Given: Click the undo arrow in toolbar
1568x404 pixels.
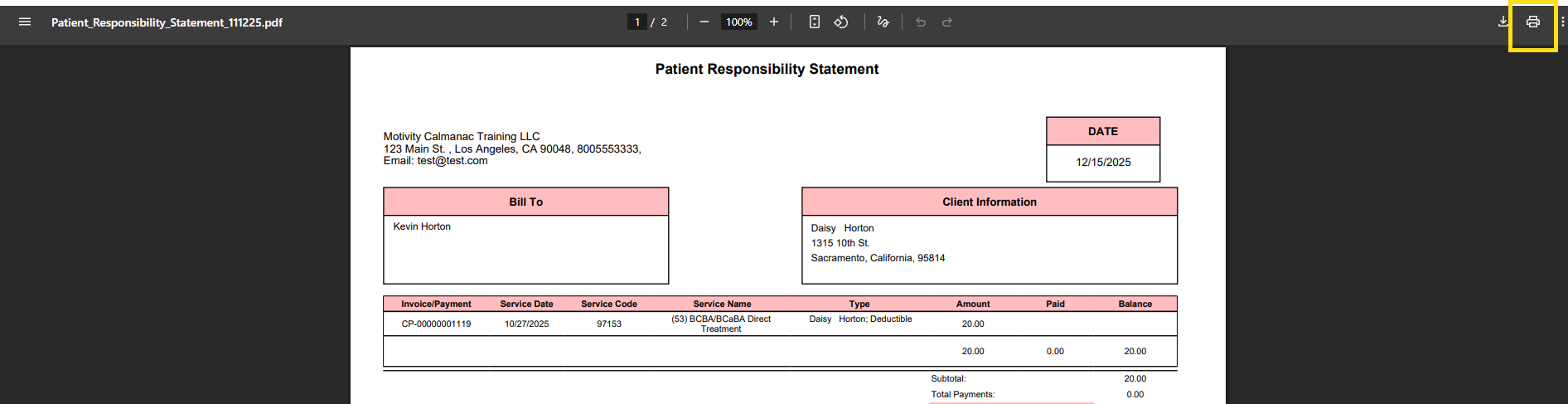Looking at the screenshot, I should click(921, 22).
